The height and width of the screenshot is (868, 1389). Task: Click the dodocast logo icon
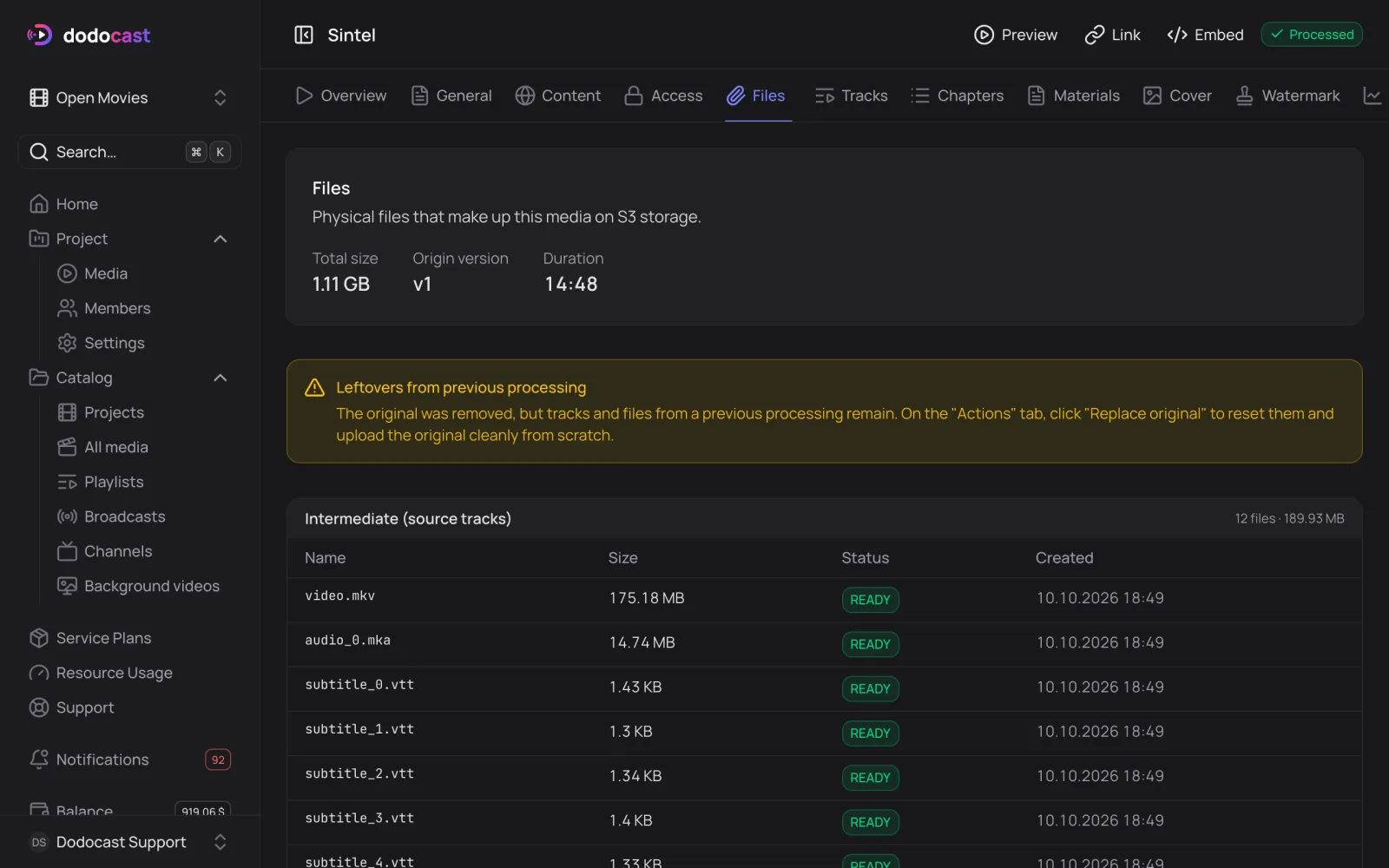coord(40,35)
